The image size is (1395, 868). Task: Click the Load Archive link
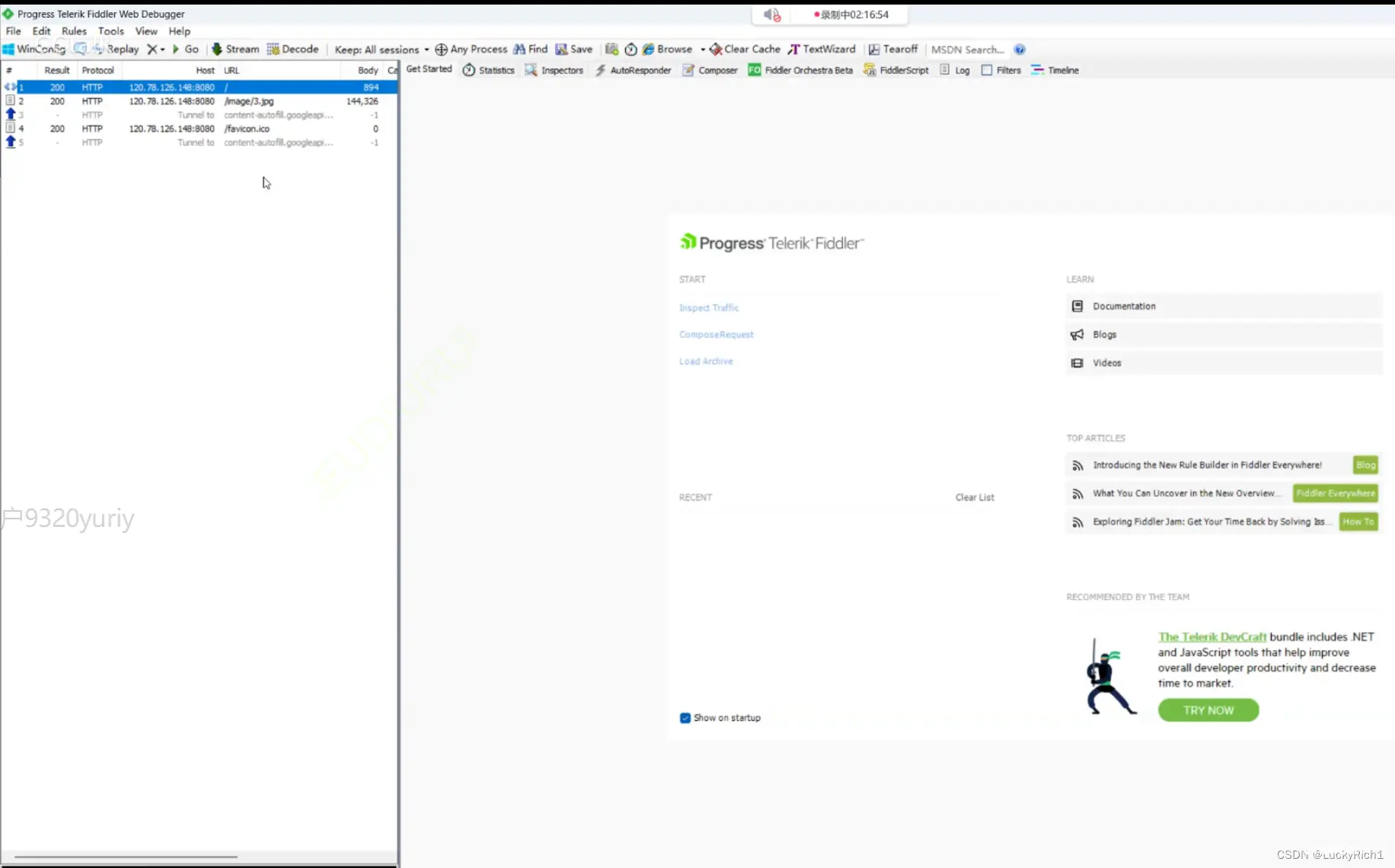pos(706,361)
